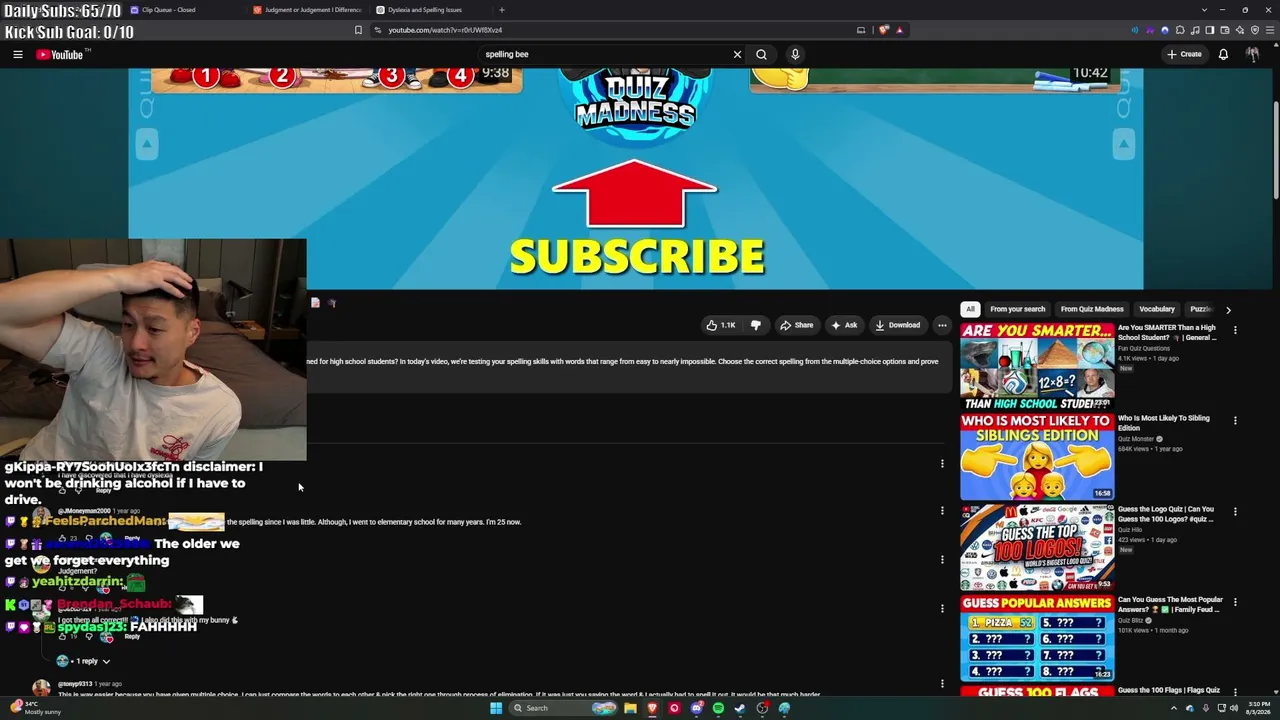Open a new browser tab
The height and width of the screenshot is (720, 1280).
[x=502, y=10]
